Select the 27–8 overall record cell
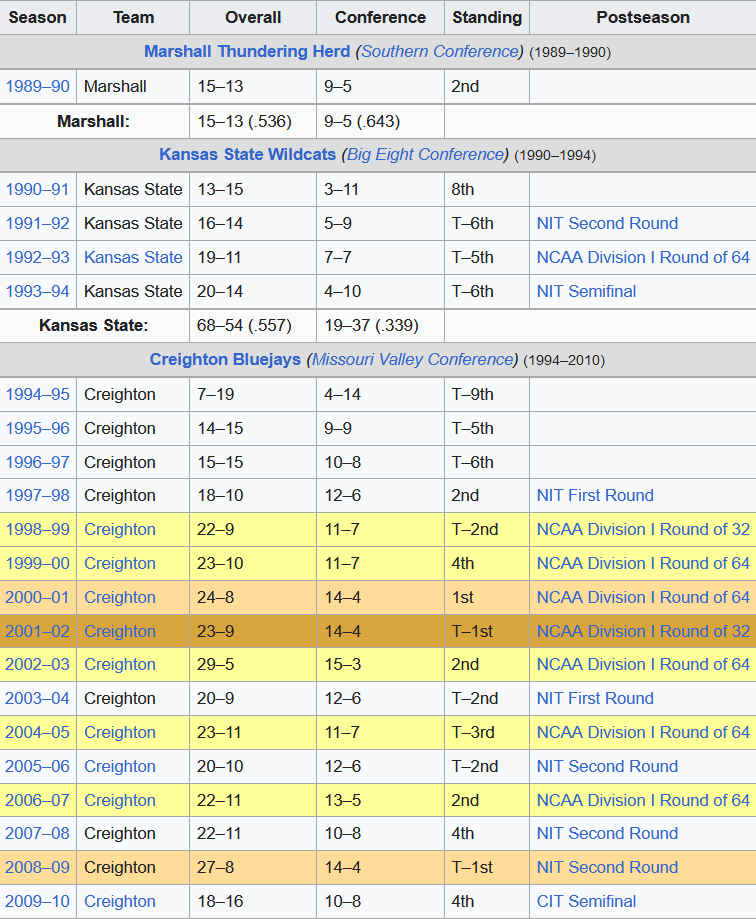This screenshot has height=919, width=756. pos(253,867)
